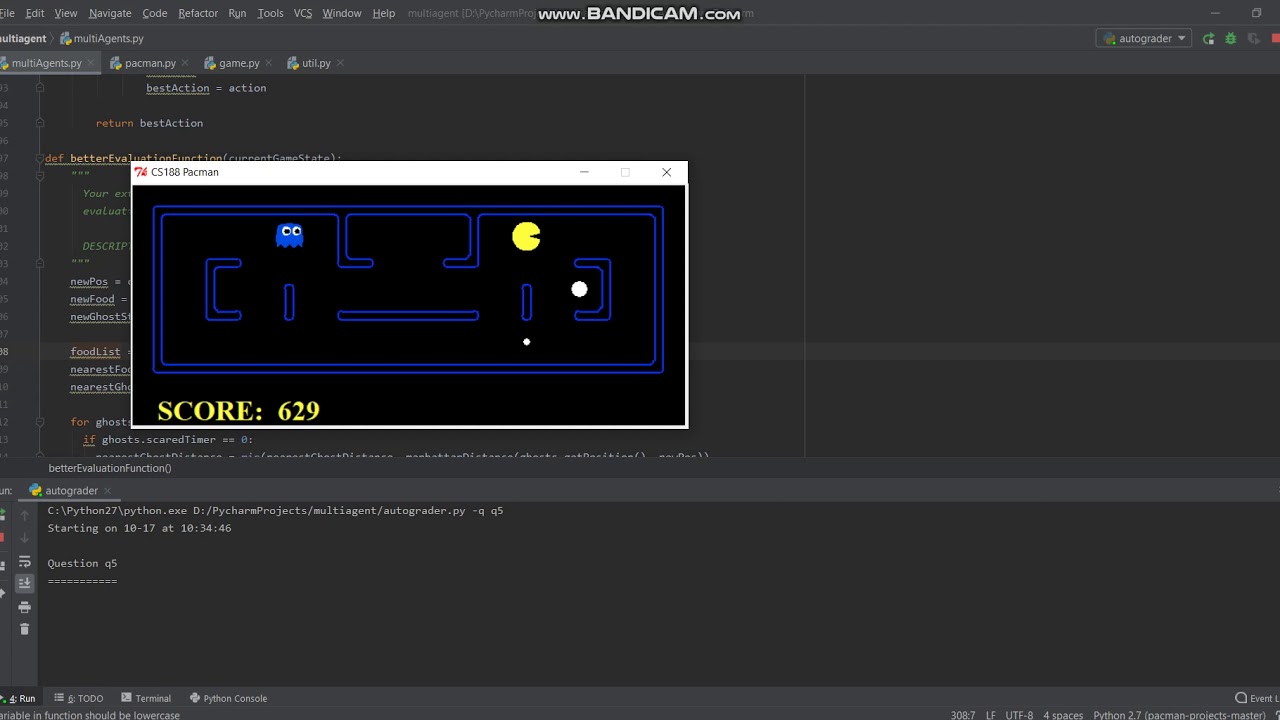Open the Edit menu
This screenshot has height=720, width=1280.
[x=35, y=13]
